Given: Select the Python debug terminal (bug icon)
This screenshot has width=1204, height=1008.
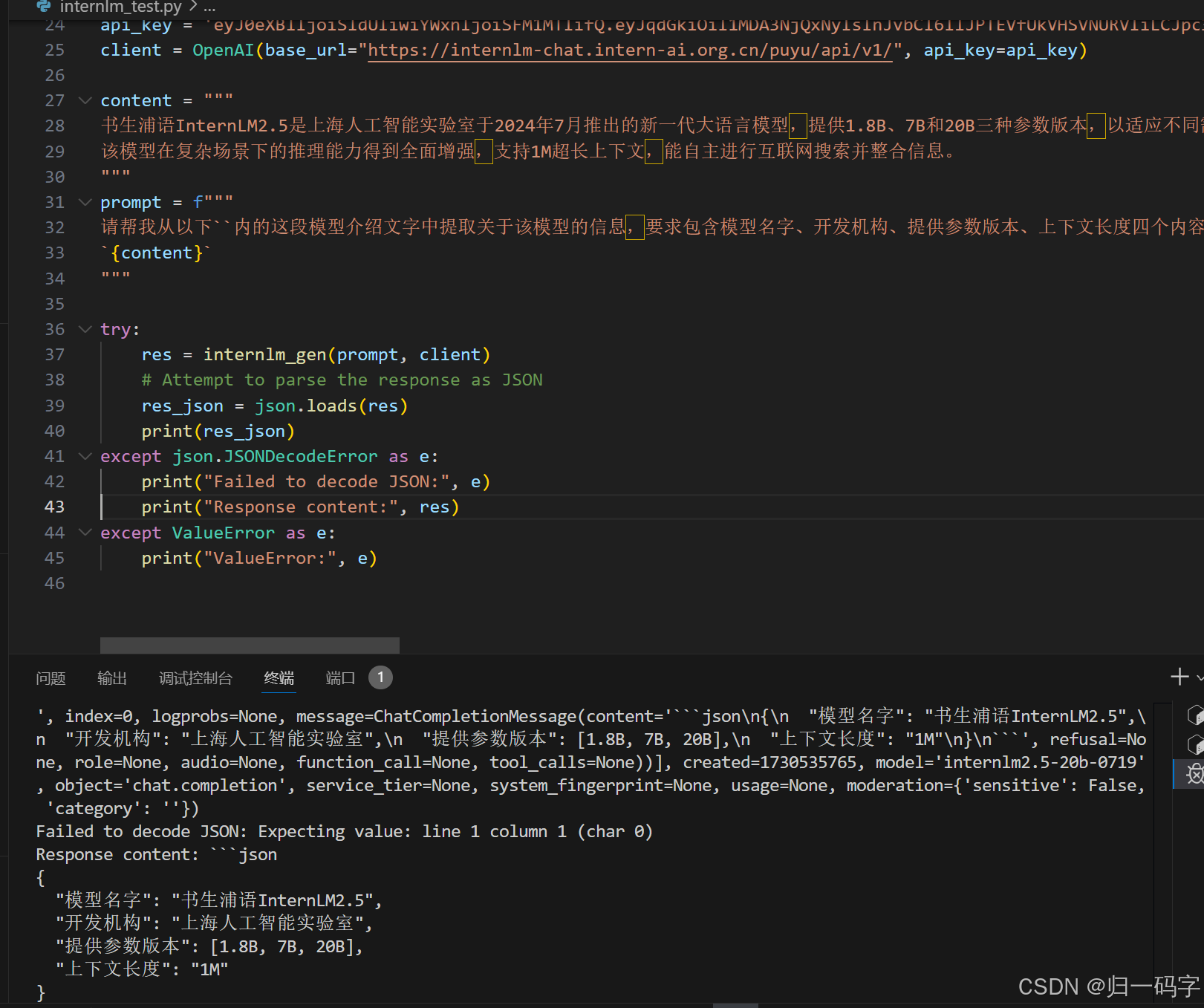Looking at the screenshot, I should pos(1196,774).
